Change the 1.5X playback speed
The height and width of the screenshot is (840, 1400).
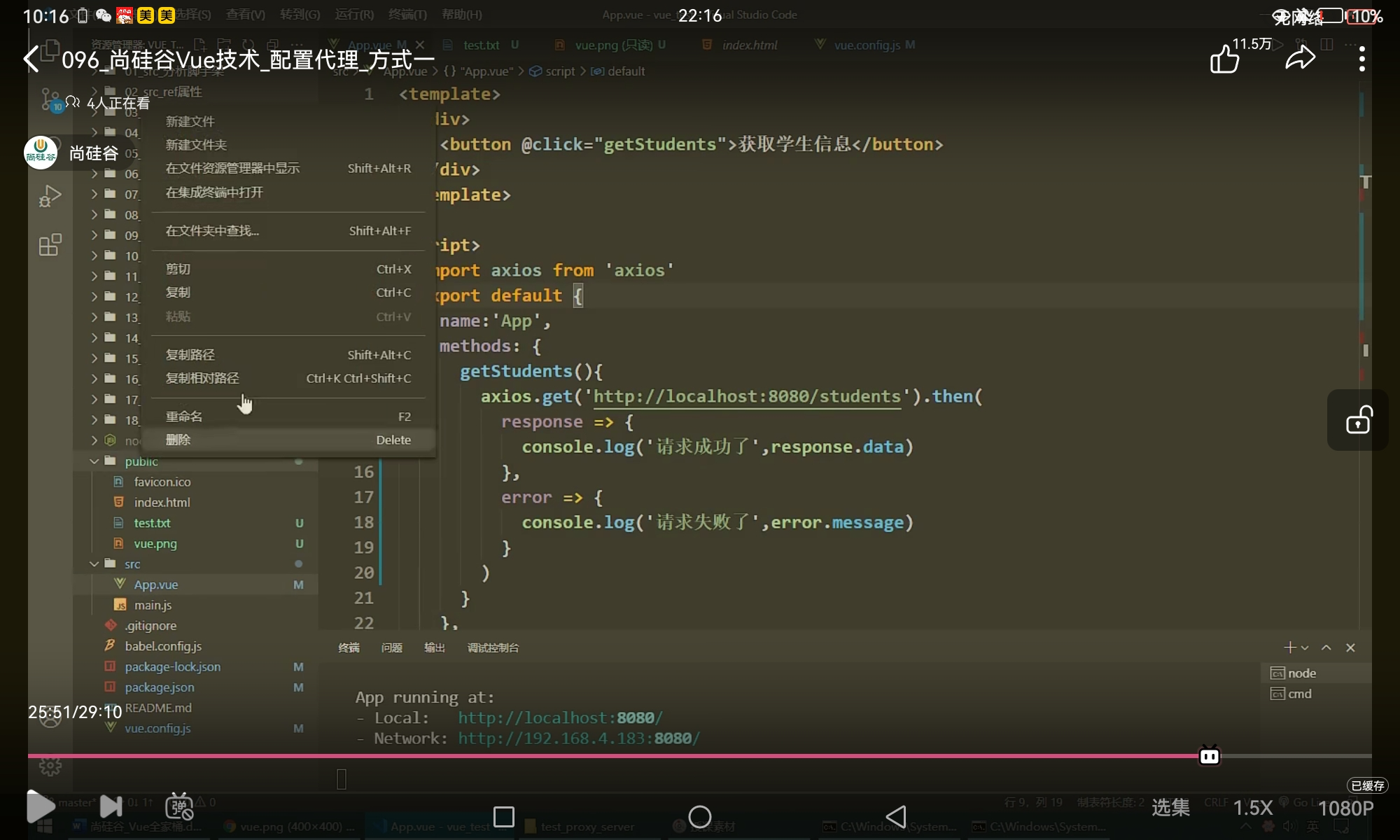click(x=1252, y=808)
